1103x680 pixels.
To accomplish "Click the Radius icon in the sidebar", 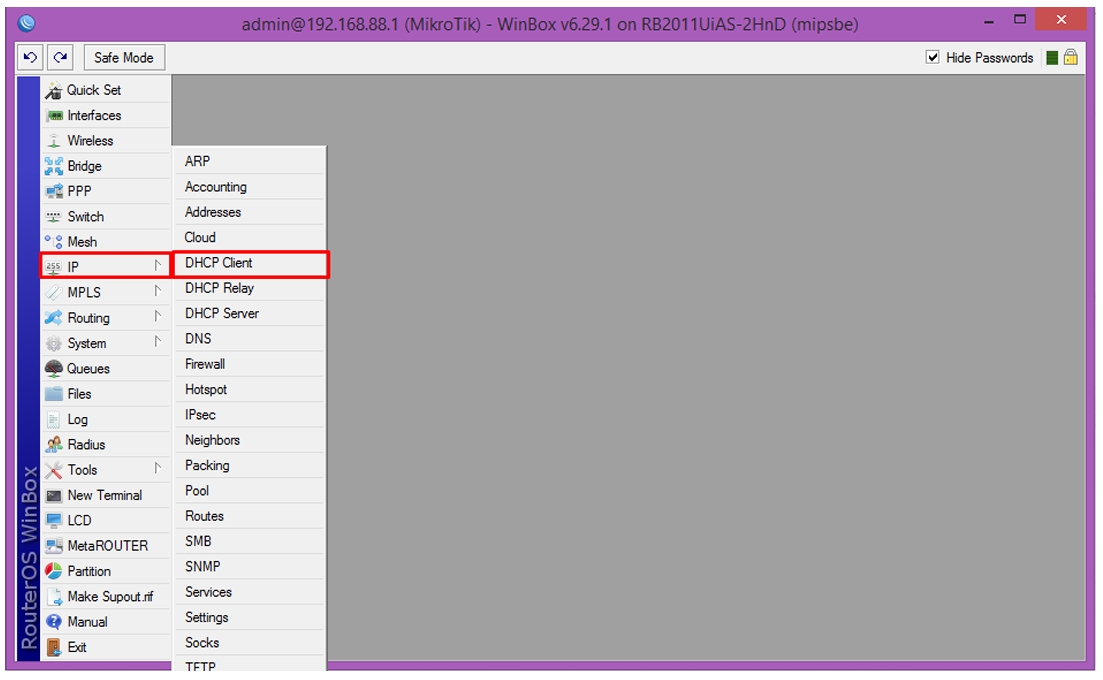I will coord(53,444).
